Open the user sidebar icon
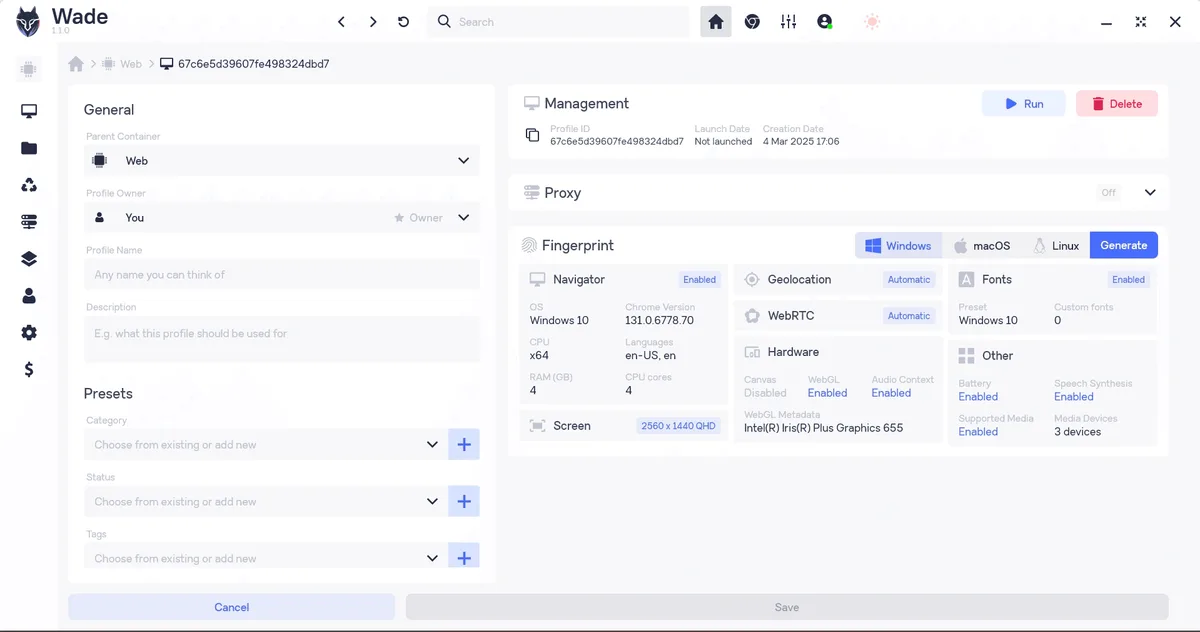 (29, 296)
